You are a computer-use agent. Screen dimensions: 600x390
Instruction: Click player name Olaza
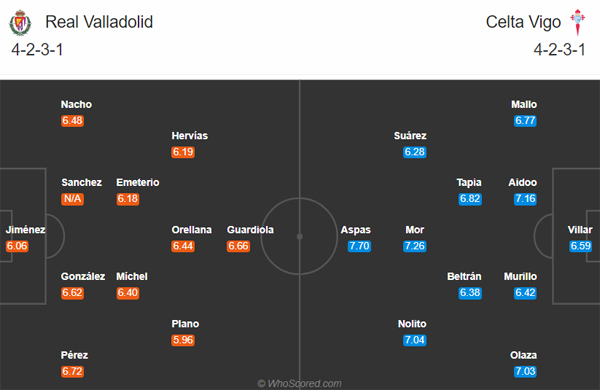(523, 355)
